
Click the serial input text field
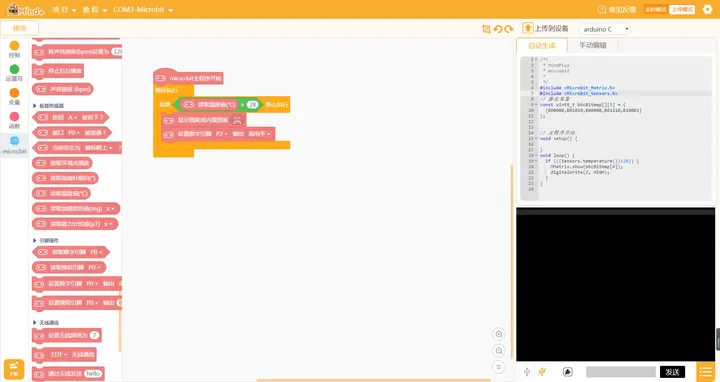[621, 372]
